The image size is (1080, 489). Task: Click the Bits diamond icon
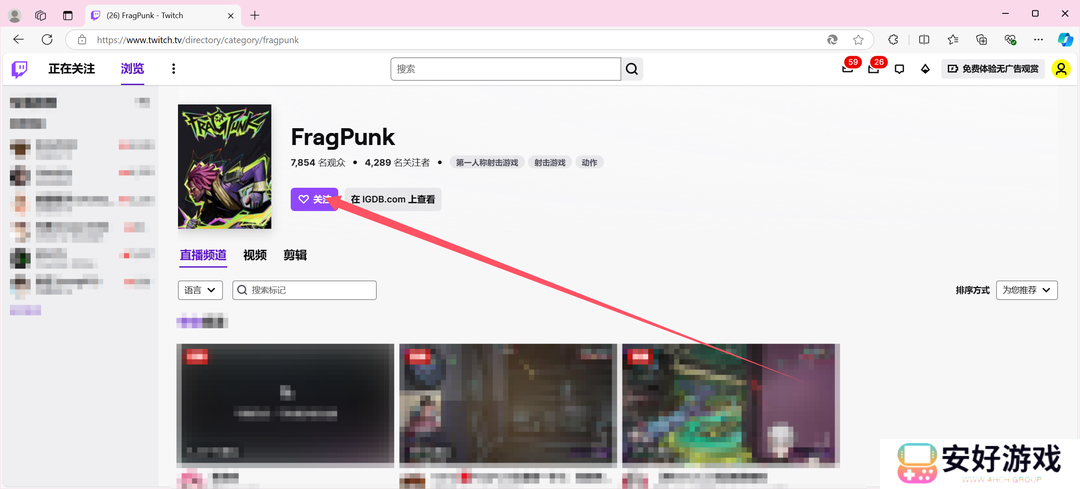pos(925,69)
